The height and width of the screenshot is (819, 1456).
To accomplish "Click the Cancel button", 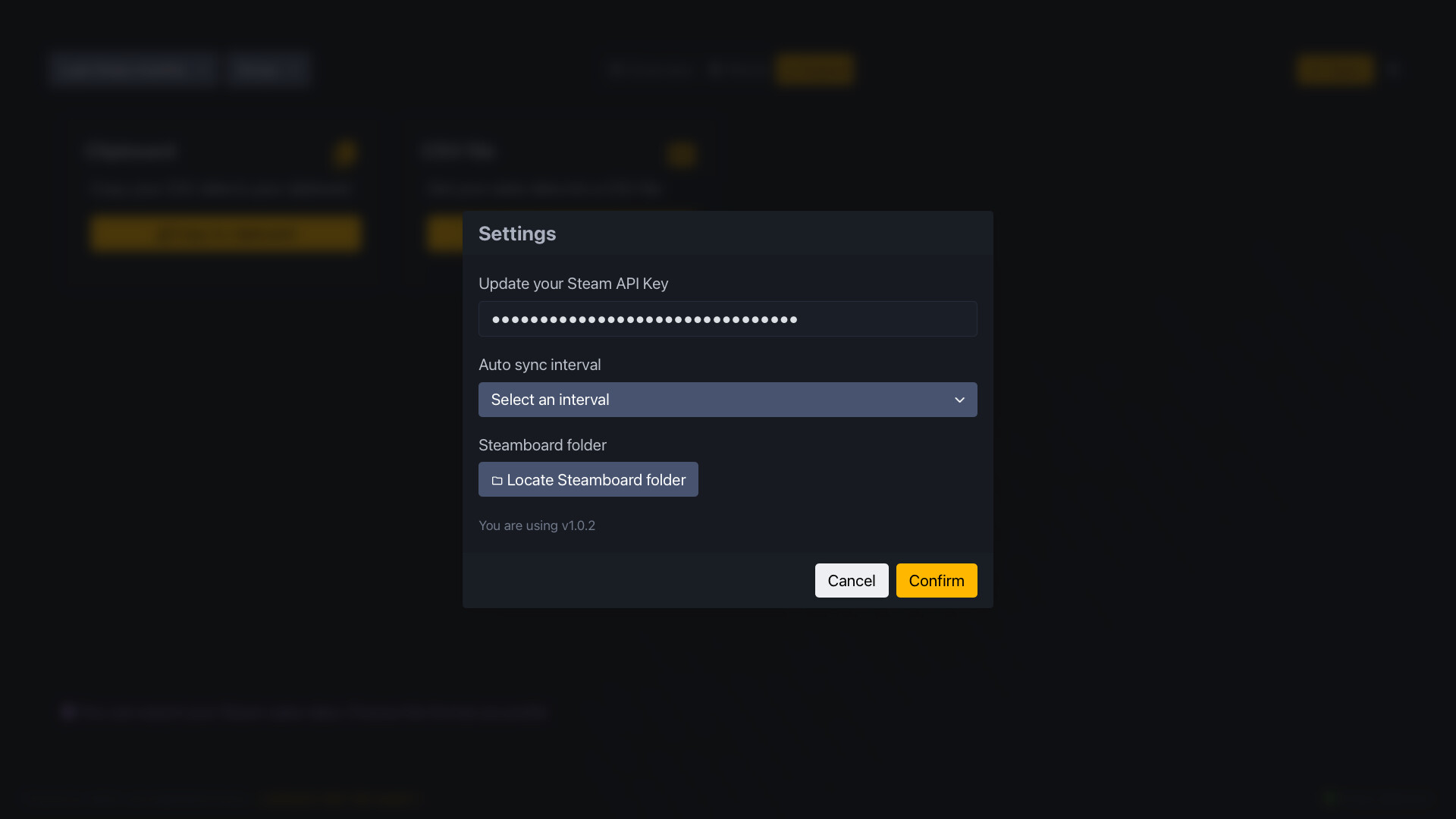I will pyautogui.click(x=851, y=580).
